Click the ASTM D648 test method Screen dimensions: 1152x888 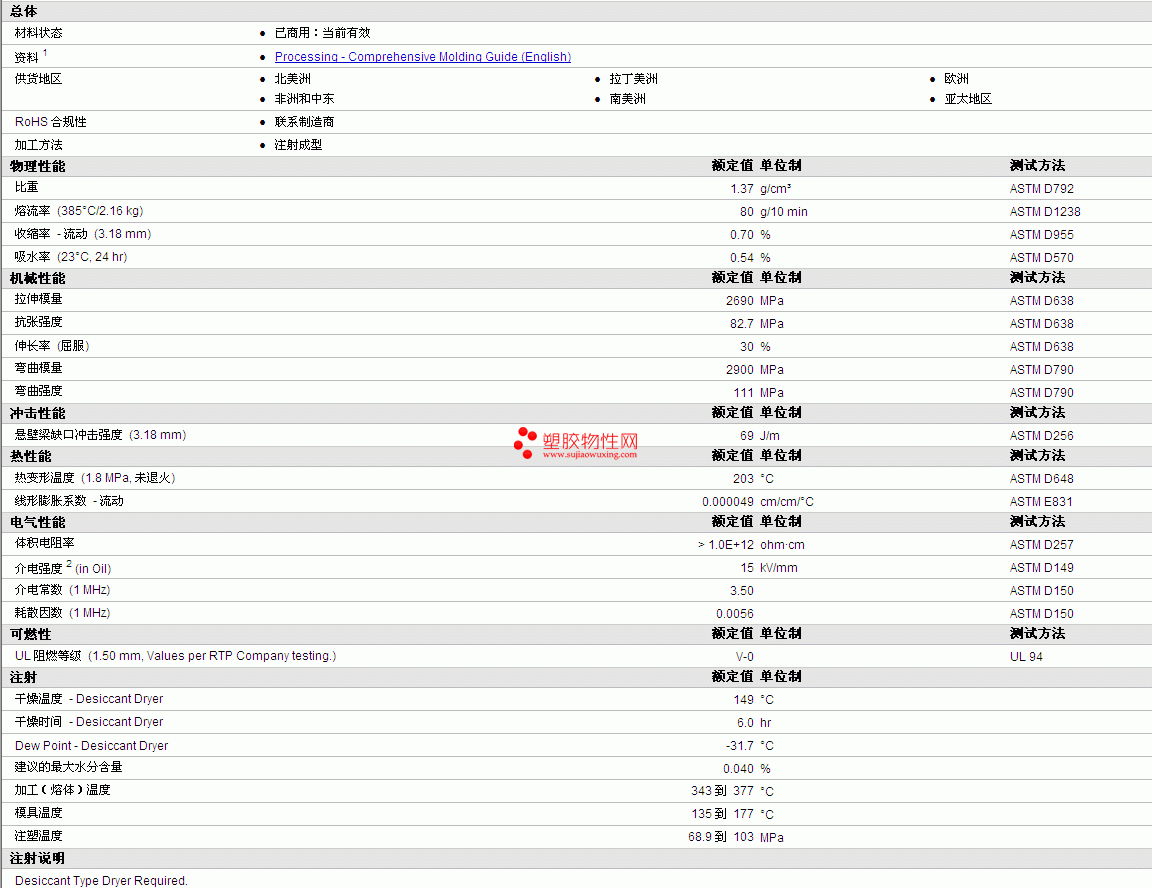click(x=1041, y=479)
